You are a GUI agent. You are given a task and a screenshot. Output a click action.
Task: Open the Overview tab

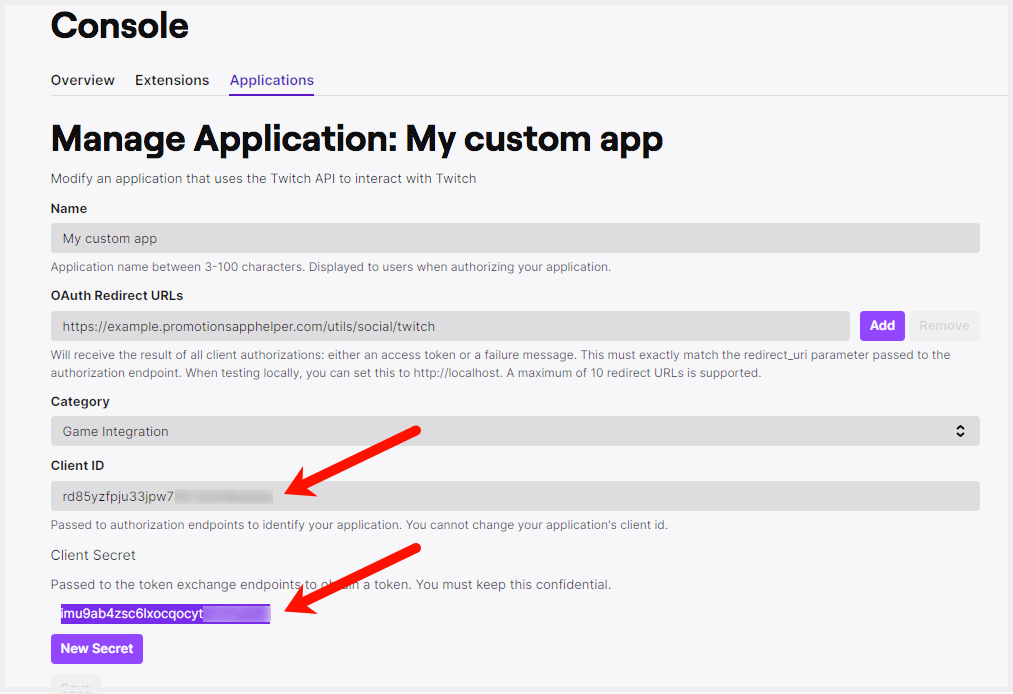point(83,80)
